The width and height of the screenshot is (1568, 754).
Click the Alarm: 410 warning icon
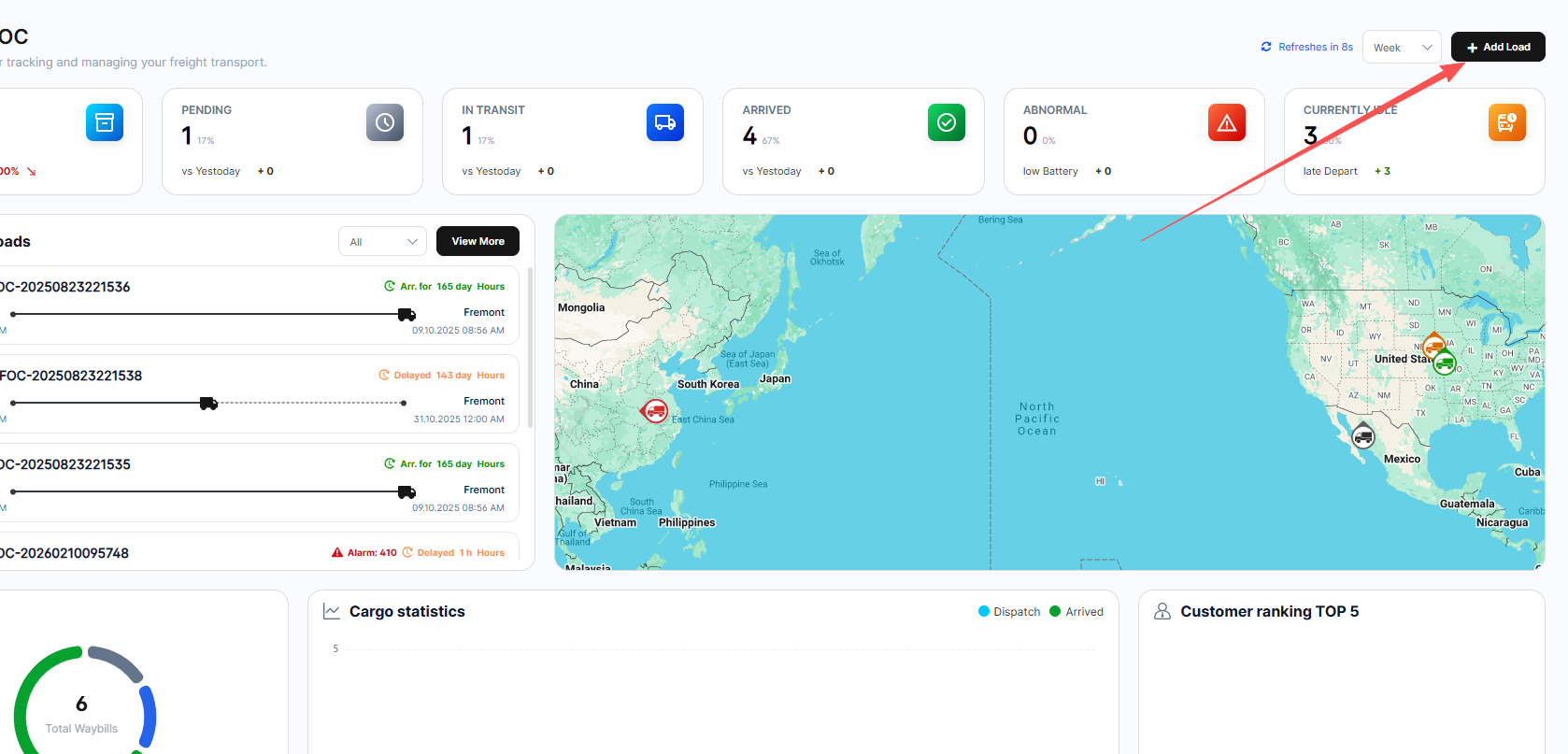(337, 552)
